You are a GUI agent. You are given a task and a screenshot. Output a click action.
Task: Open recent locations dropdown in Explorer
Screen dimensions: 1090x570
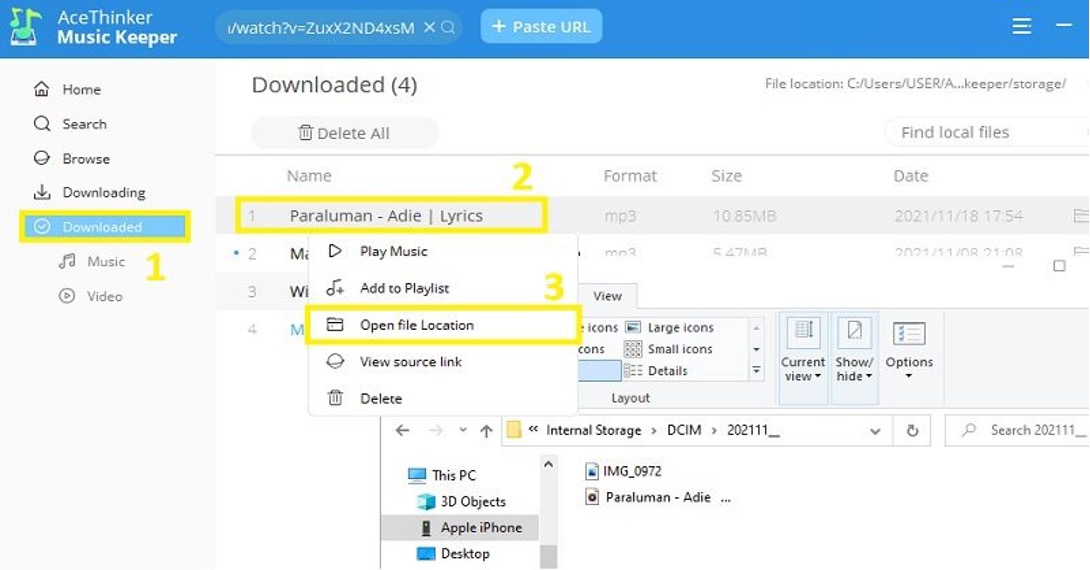tap(463, 430)
